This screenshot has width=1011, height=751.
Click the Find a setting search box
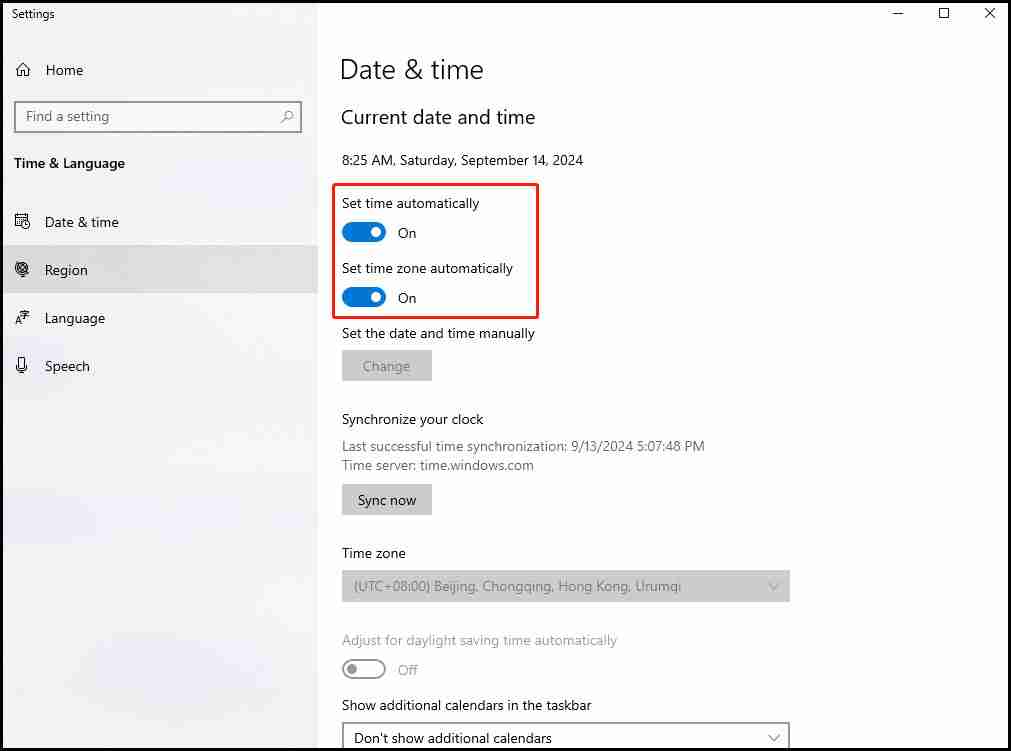[158, 117]
